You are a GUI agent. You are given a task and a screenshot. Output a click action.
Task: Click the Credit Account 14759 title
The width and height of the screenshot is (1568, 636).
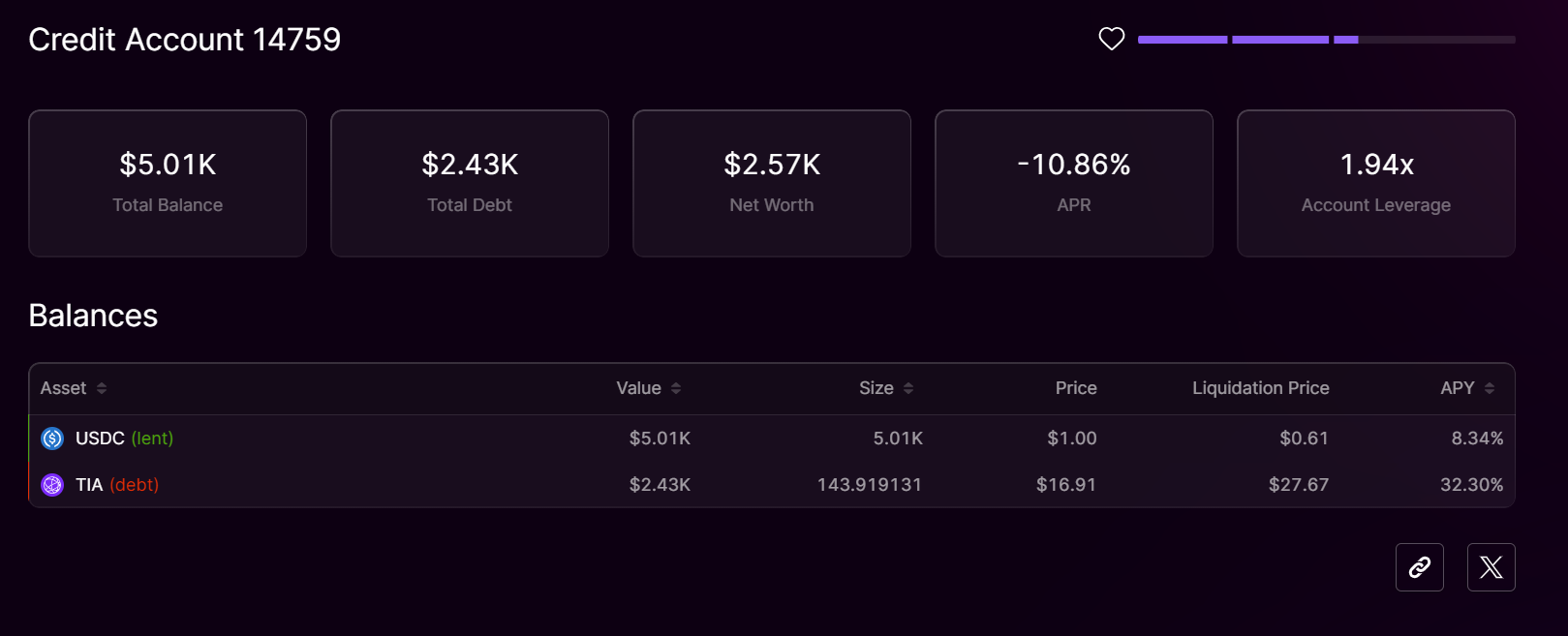pos(185,40)
